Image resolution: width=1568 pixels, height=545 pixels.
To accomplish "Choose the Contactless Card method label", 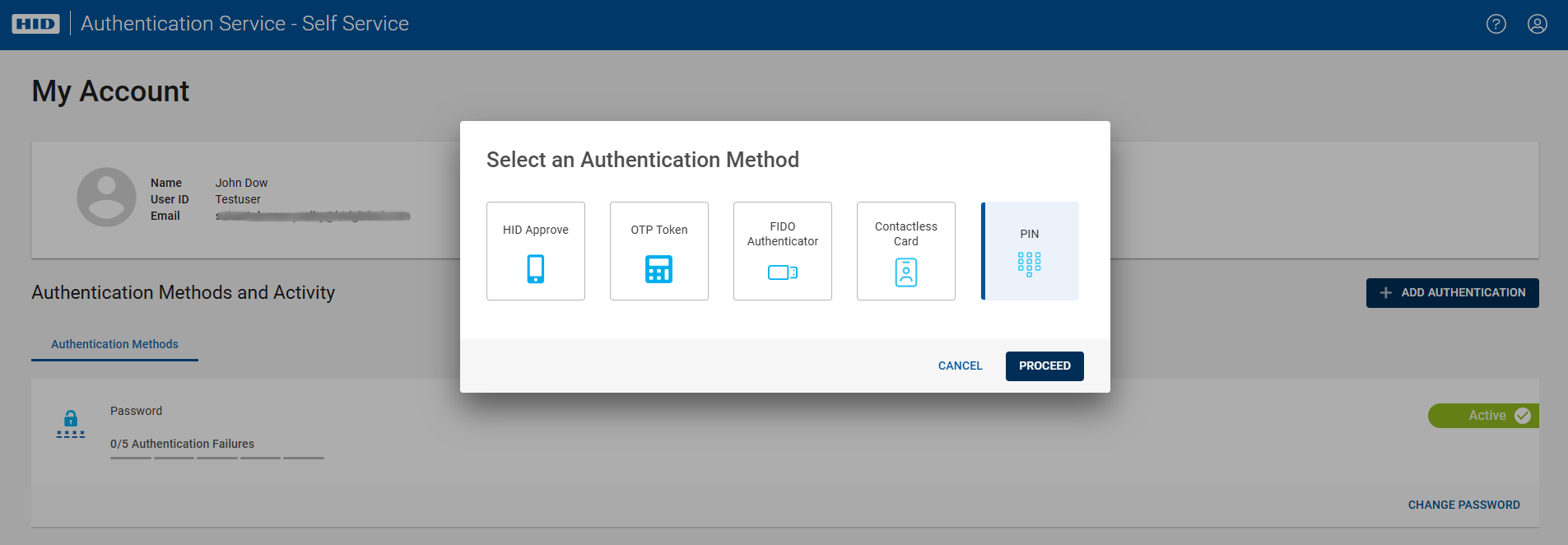I will pos(906,234).
